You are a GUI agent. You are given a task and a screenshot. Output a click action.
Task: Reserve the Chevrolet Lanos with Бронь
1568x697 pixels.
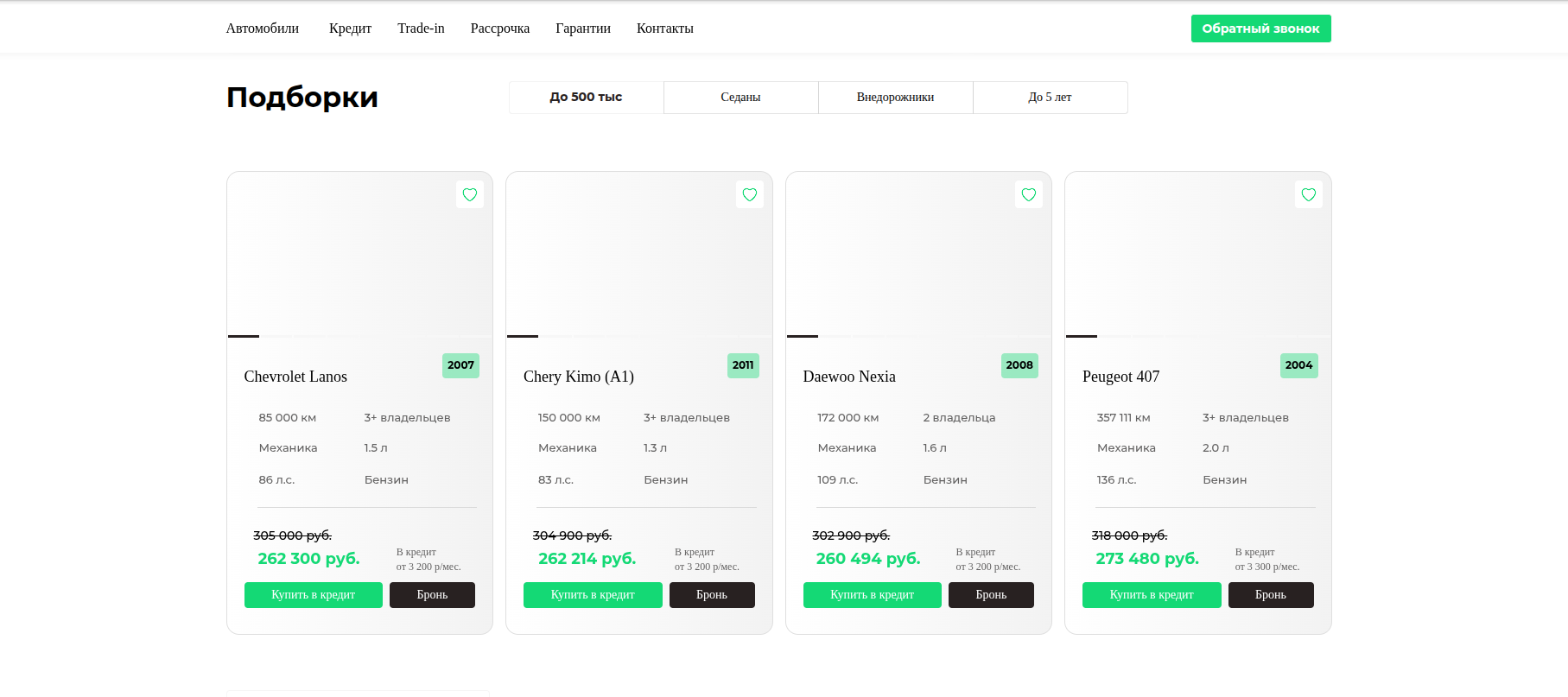click(x=432, y=595)
